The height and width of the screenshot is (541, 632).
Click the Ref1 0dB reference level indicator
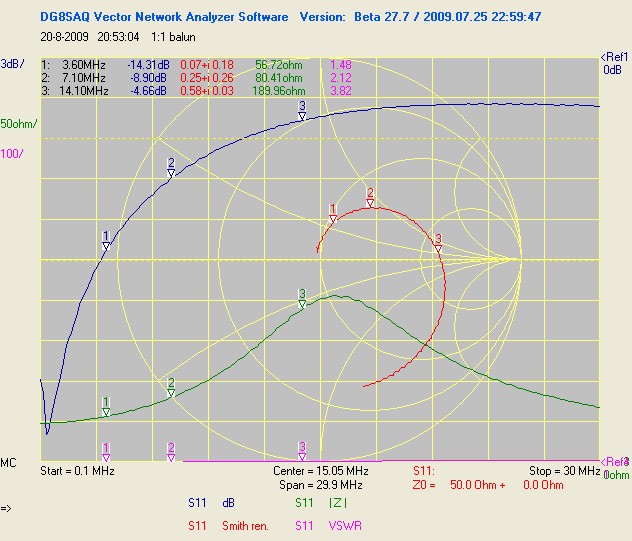614,63
